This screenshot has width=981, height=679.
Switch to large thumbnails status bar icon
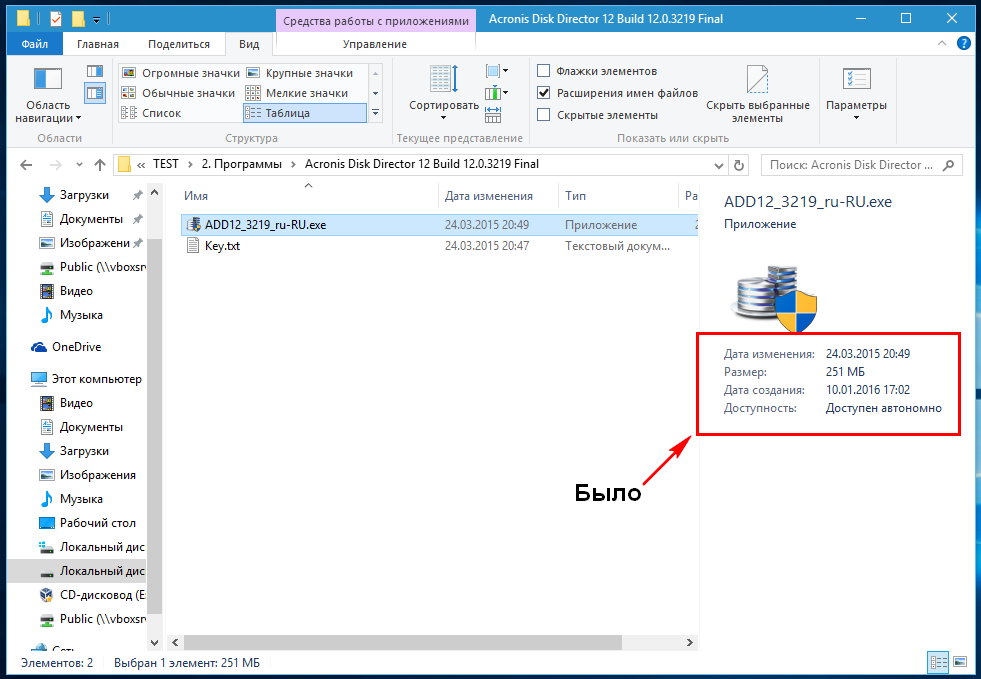point(960,662)
